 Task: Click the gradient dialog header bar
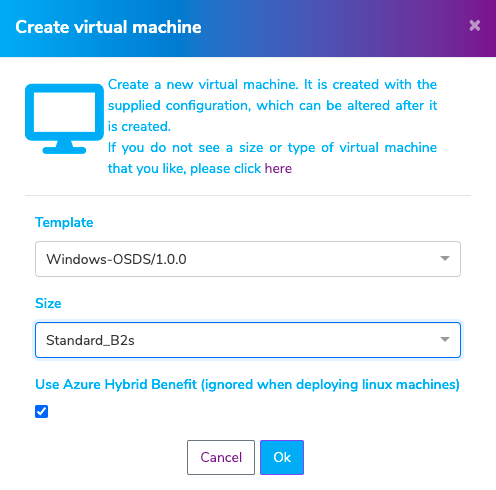tap(248, 28)
